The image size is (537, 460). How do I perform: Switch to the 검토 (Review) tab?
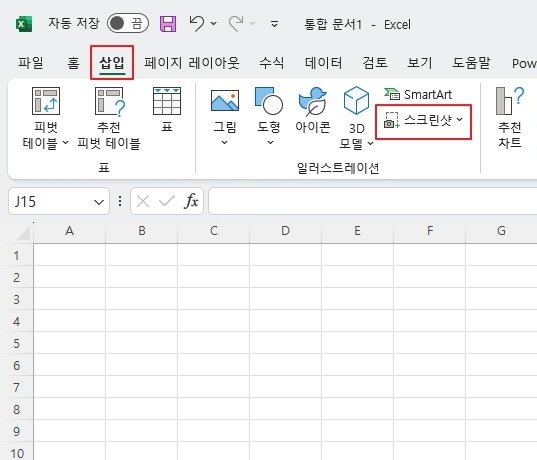tap(375, 63)
